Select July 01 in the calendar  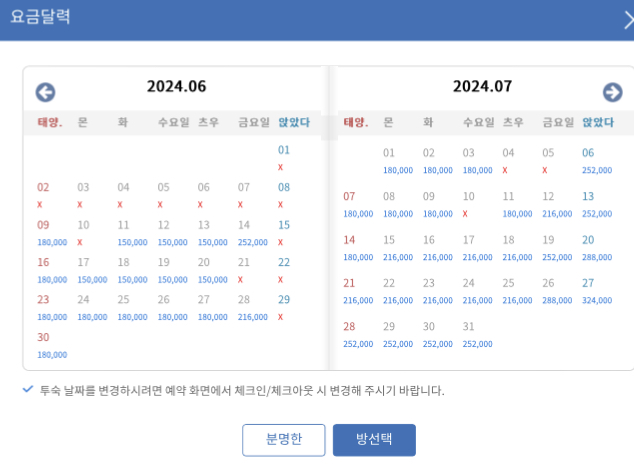[x=398, y=161]
